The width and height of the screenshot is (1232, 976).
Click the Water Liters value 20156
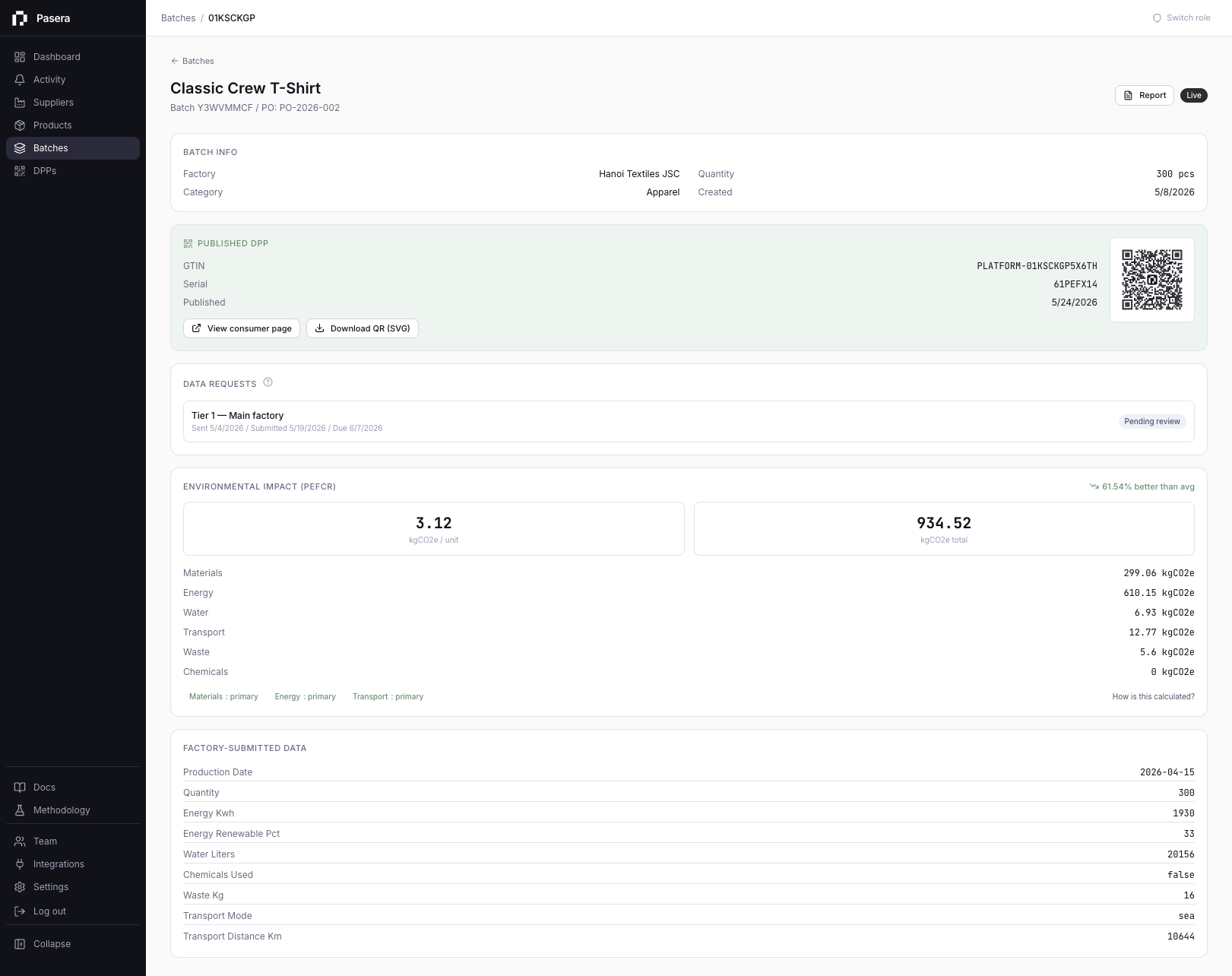(1181, 854)
